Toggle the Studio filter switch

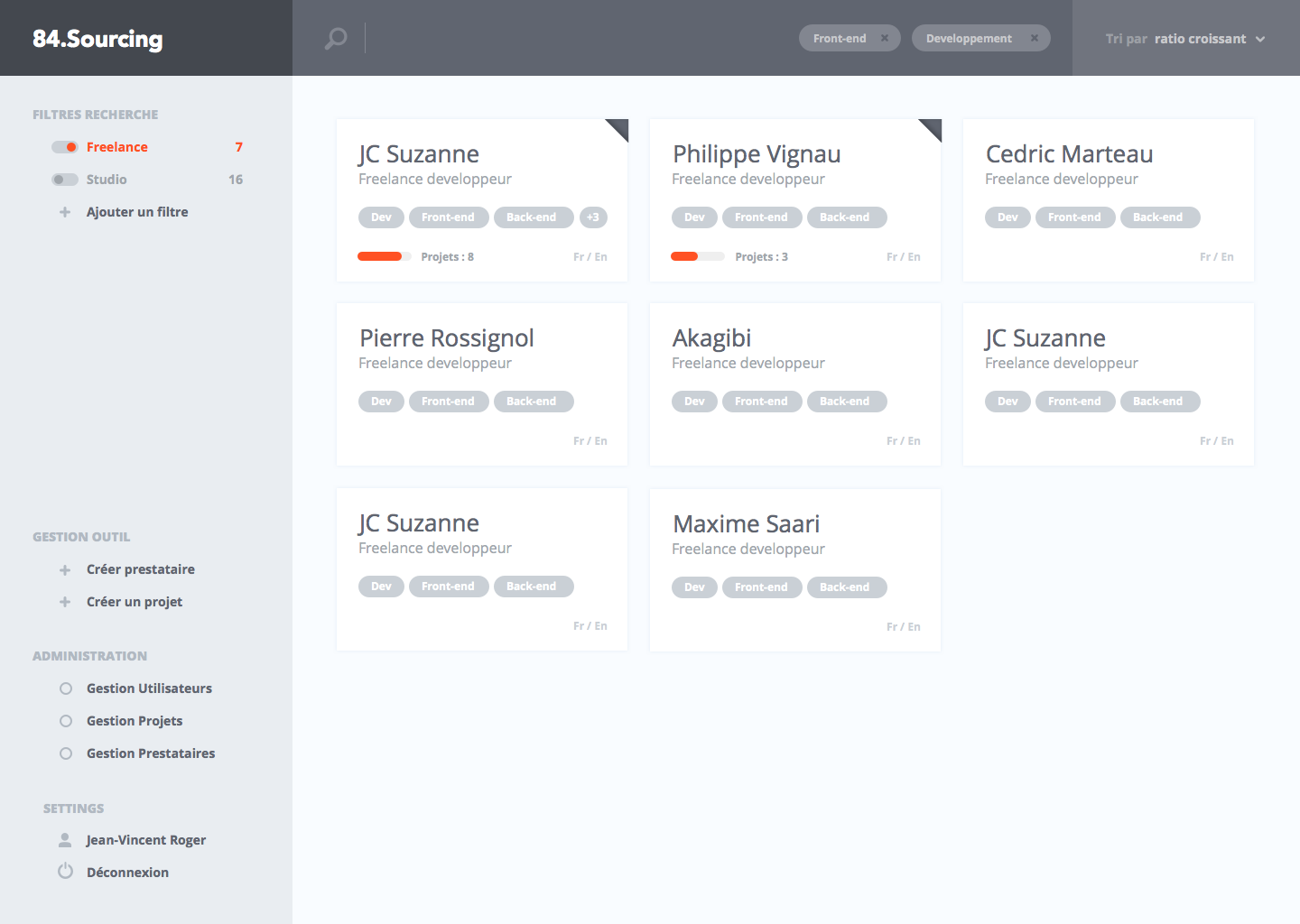pyautogui.click(x=65, y=180)
